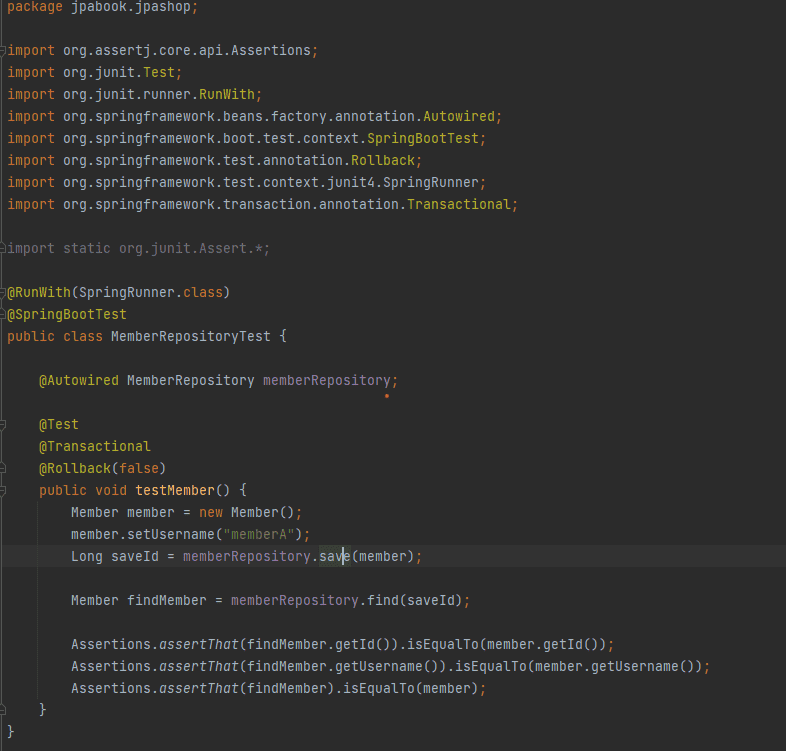Click isEqualTo in the getUsername assertion line
This screenshot has width=786, height=751.
click(490, 667)
